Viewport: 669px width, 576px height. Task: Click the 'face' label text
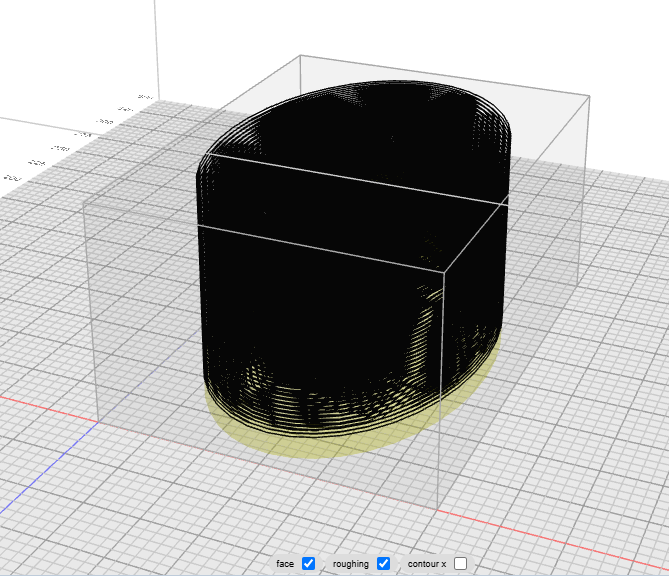[x=285, y=564]
